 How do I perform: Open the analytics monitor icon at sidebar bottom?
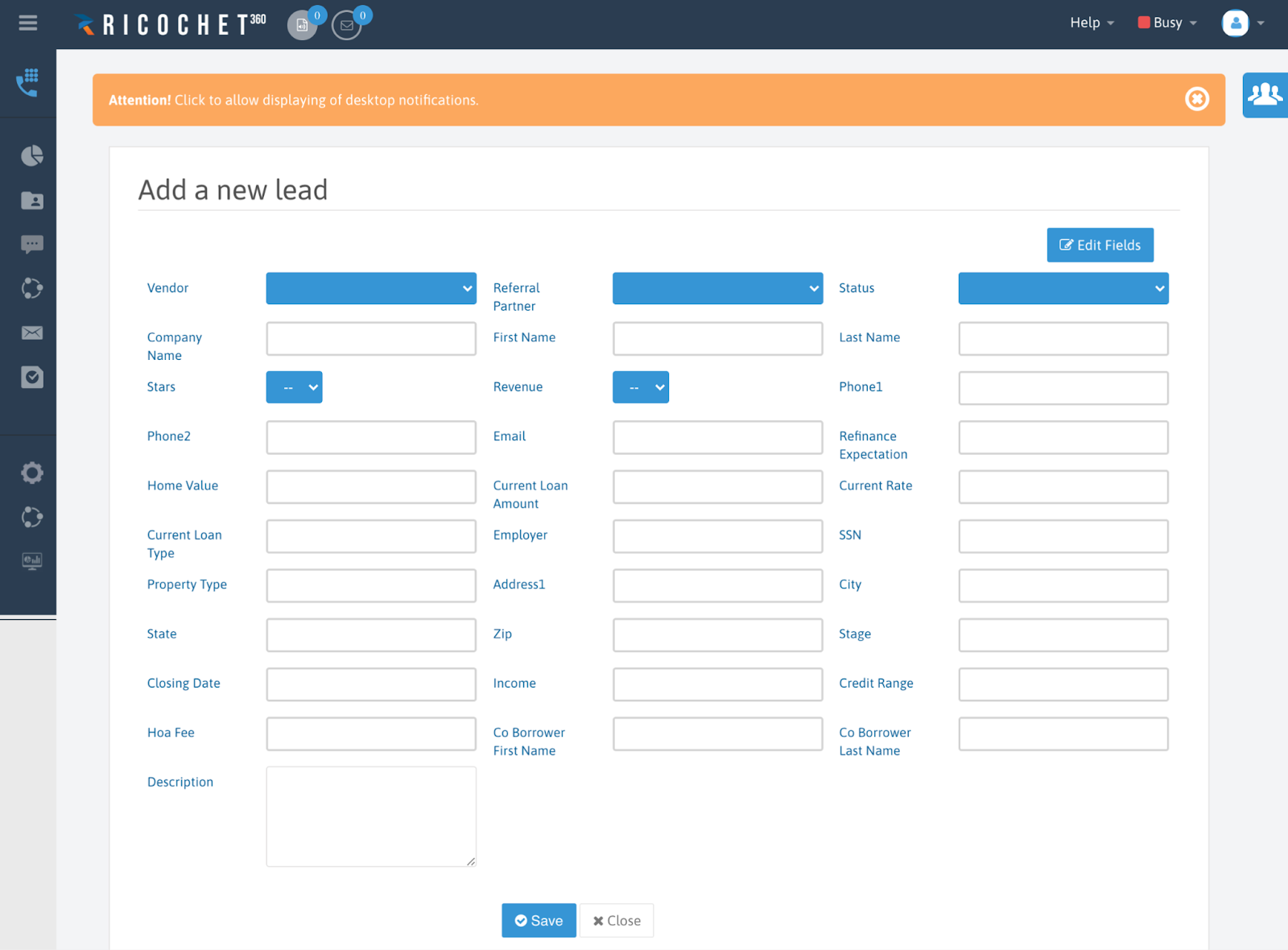click(31, 561)
